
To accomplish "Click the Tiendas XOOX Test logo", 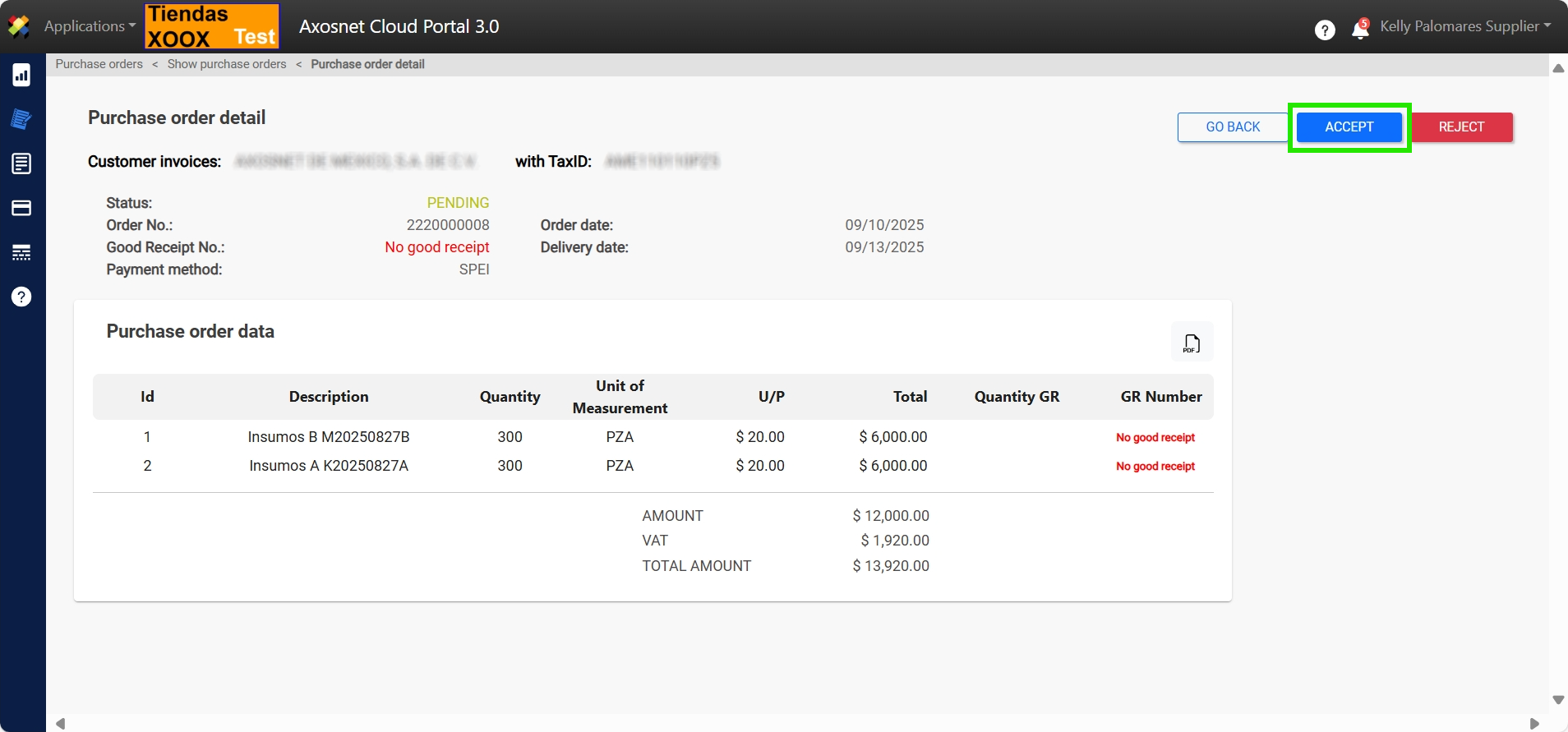I will (212, 26).
